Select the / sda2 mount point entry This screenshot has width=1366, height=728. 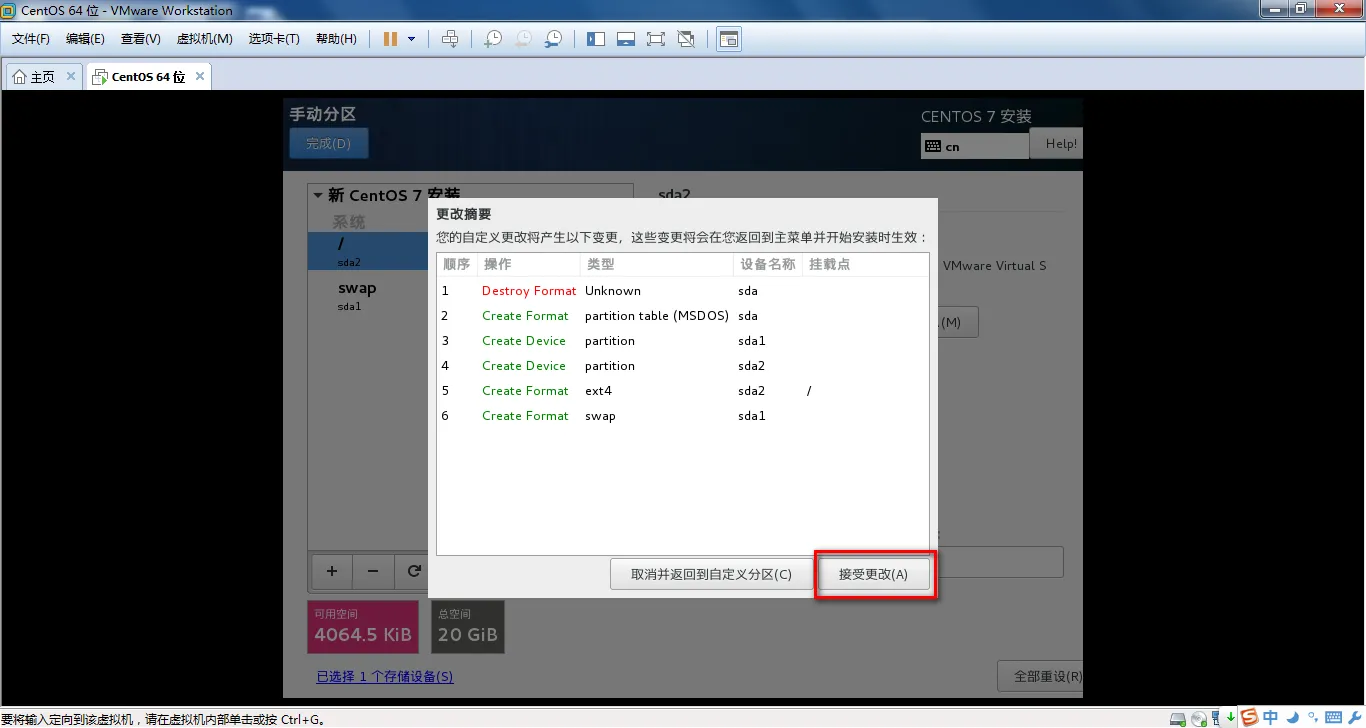point(368,251)
